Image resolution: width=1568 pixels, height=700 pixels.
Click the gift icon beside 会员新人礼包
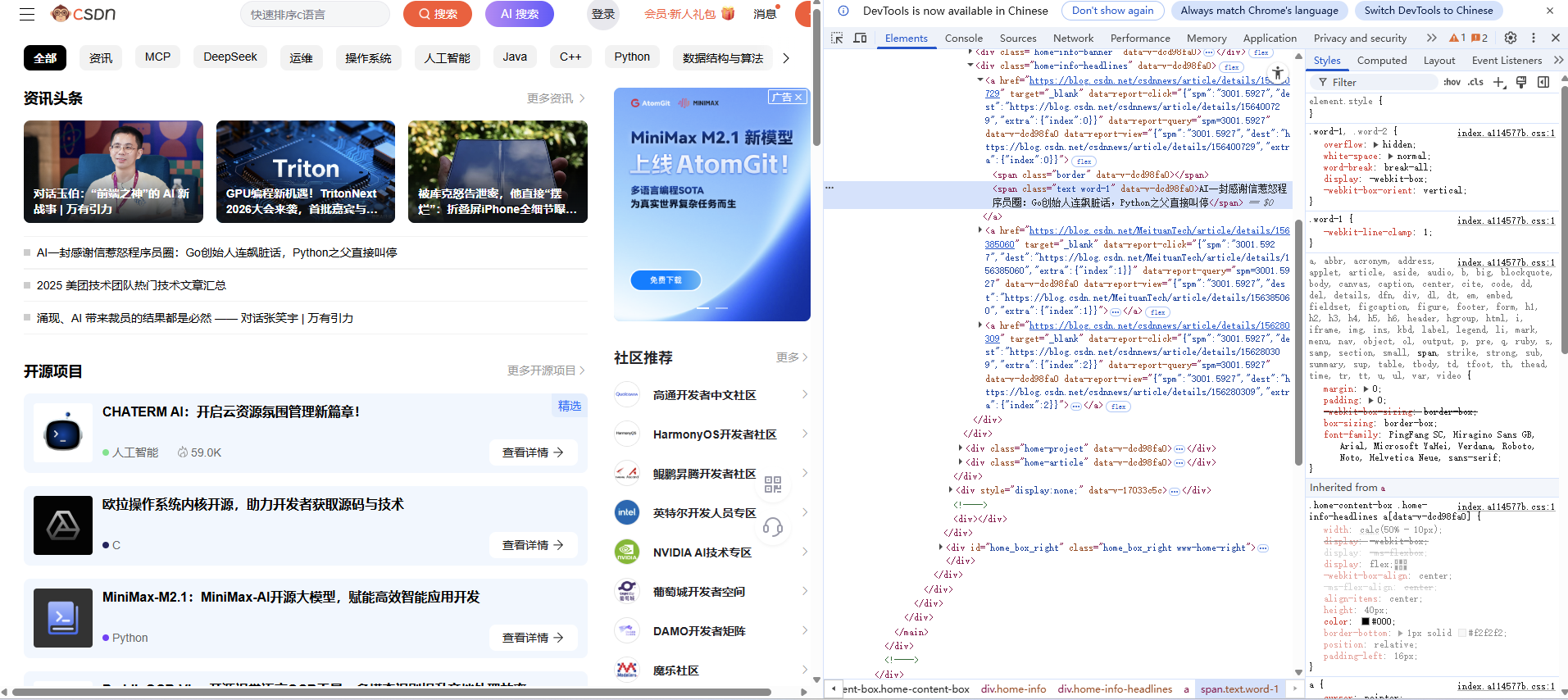(728, 14)
